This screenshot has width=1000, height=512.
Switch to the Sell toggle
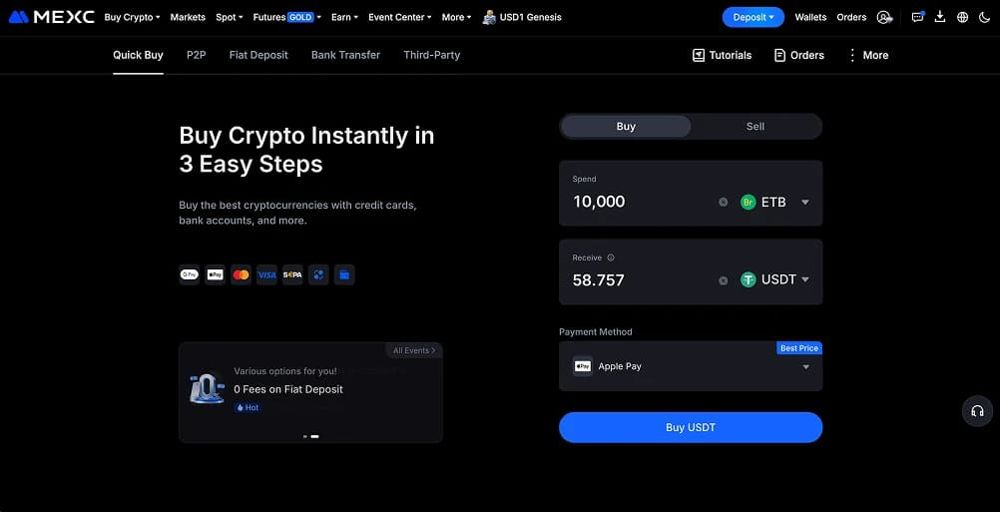pos(755,126)
